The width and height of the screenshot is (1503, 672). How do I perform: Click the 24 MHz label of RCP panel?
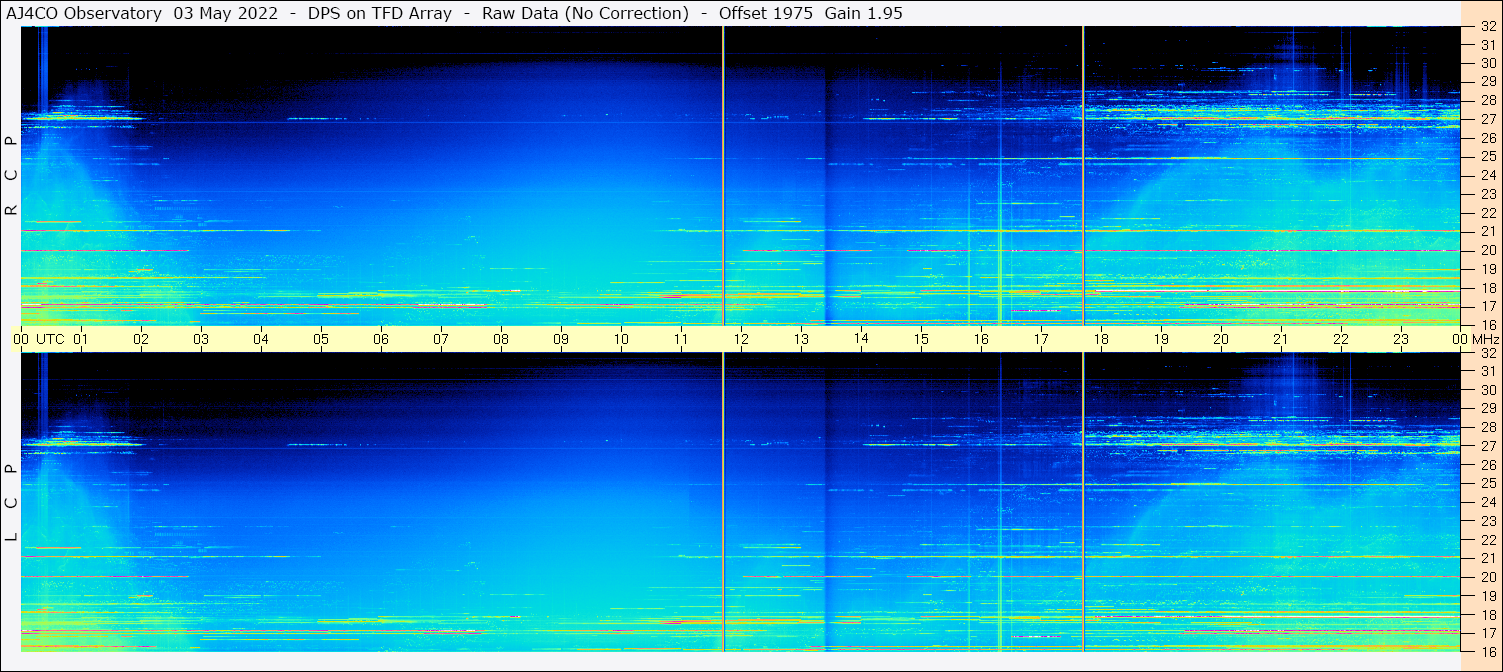(x=1487, y=175)
